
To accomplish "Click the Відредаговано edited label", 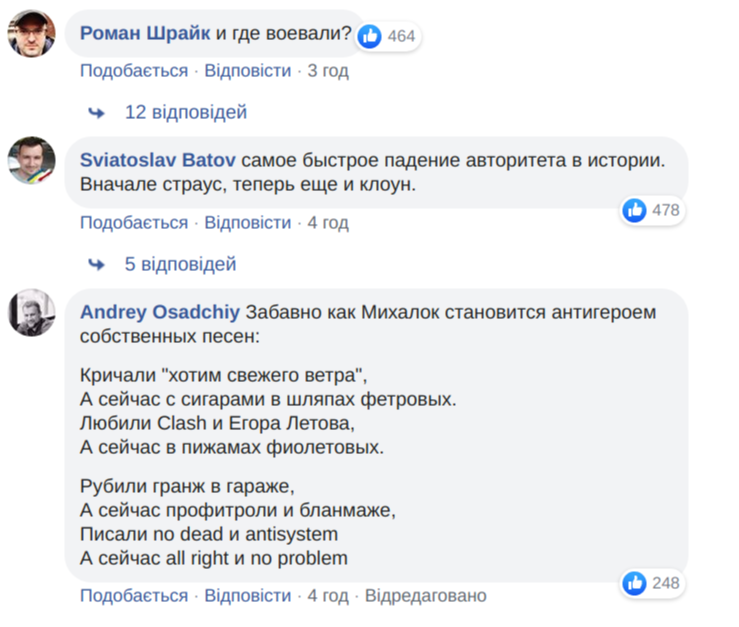I will point(426,596).
